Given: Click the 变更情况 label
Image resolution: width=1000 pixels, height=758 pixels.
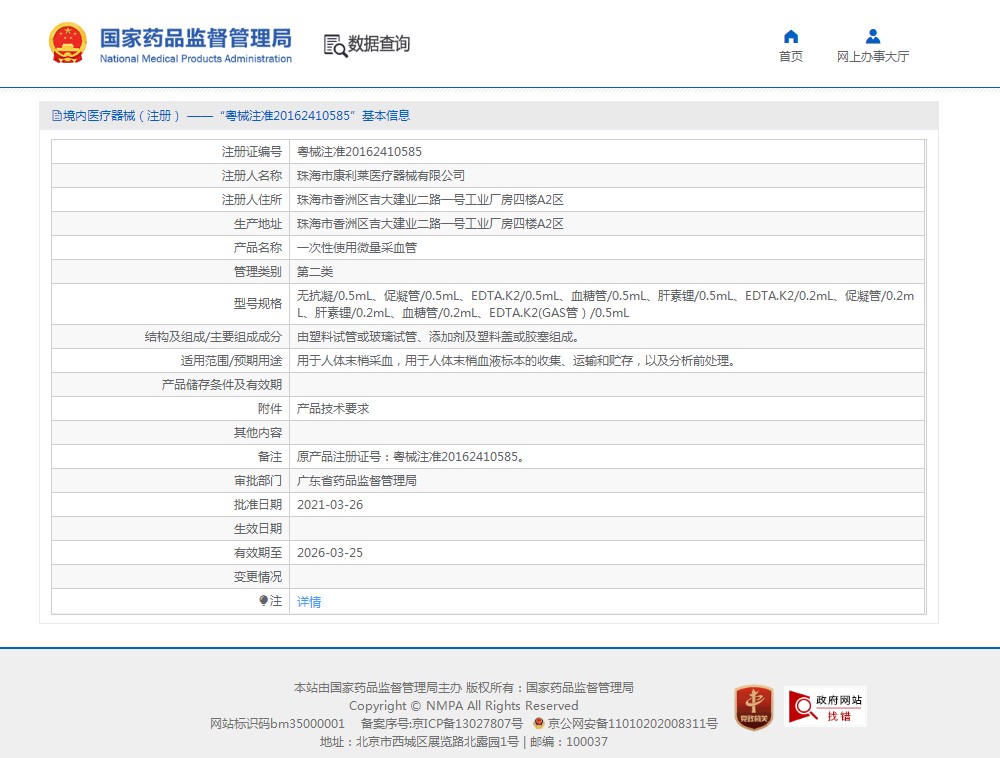Looking at the screenshot, I should click(x=258, y=577).
